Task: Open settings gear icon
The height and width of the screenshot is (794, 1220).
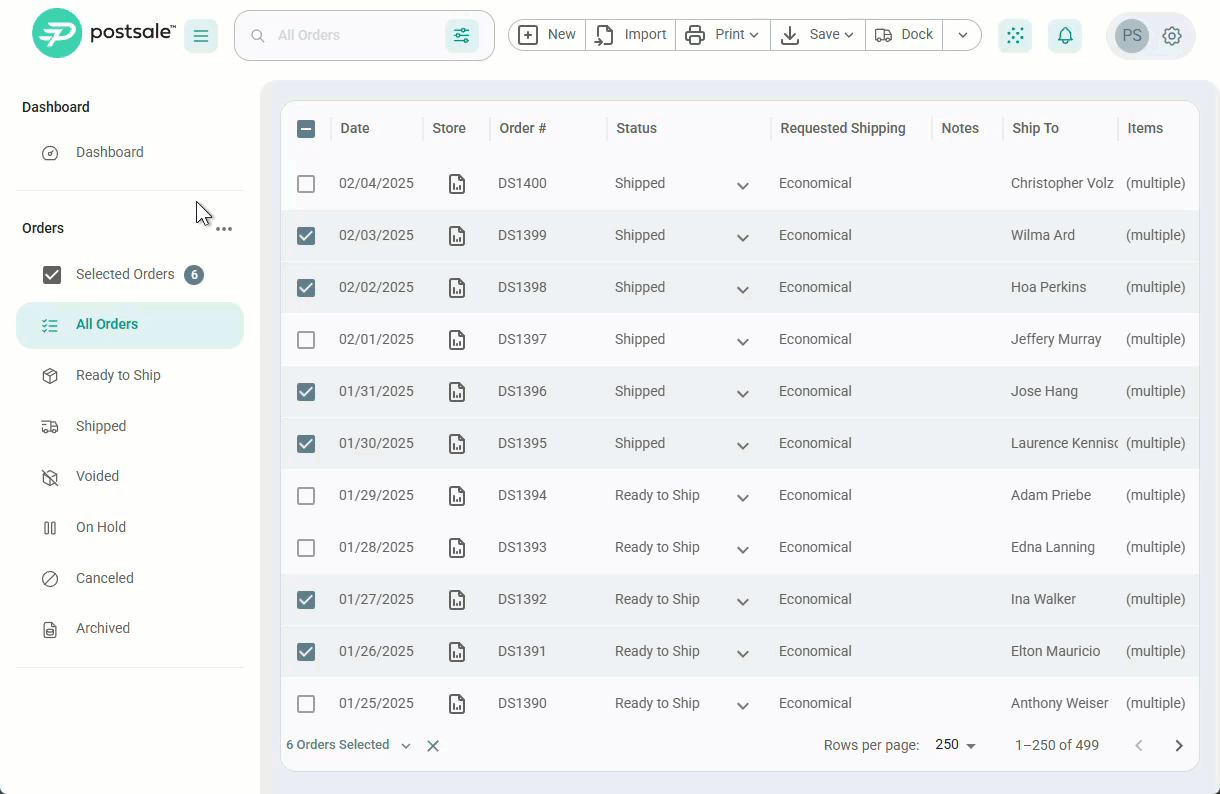Action: (x=1172, y=36)
